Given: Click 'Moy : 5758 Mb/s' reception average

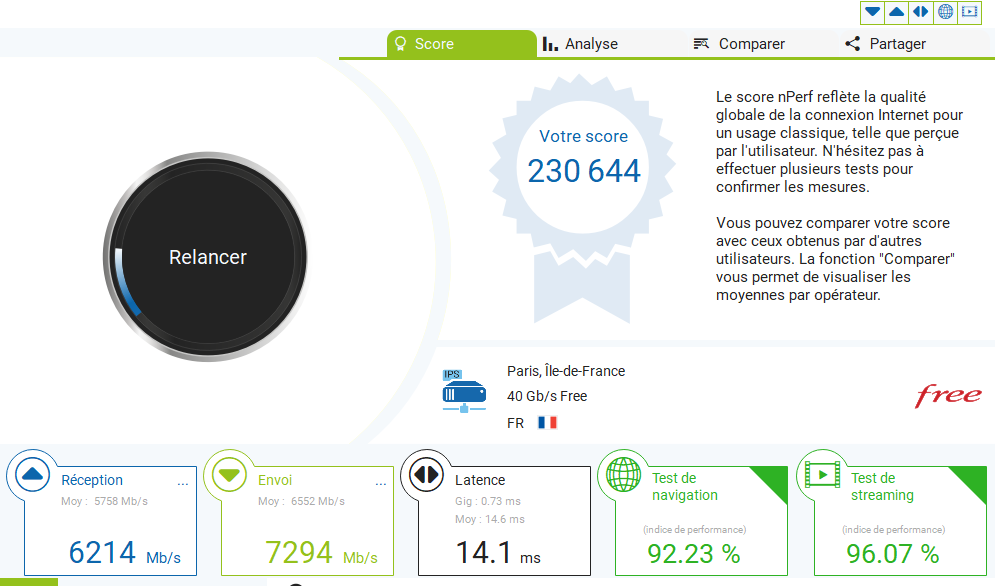Looking at the screenshot, I should 104,501.
